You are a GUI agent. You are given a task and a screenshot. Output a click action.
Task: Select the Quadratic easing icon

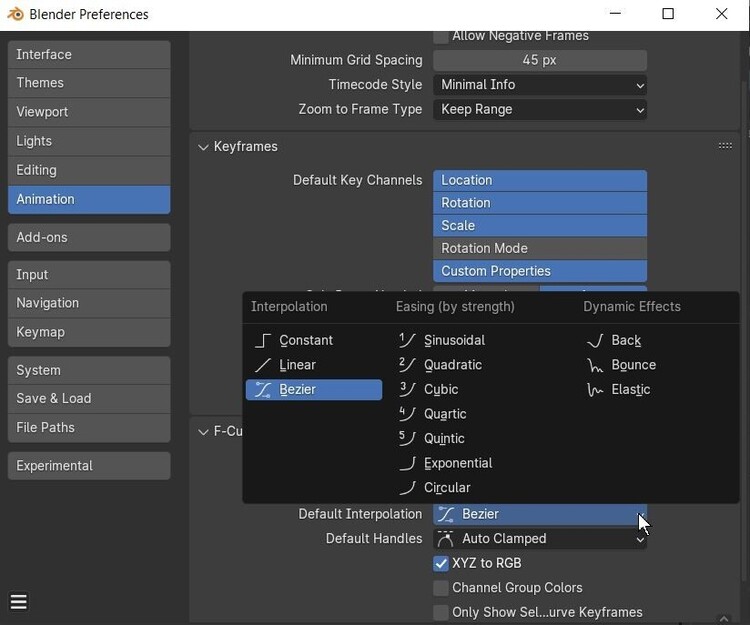point(407,365)
